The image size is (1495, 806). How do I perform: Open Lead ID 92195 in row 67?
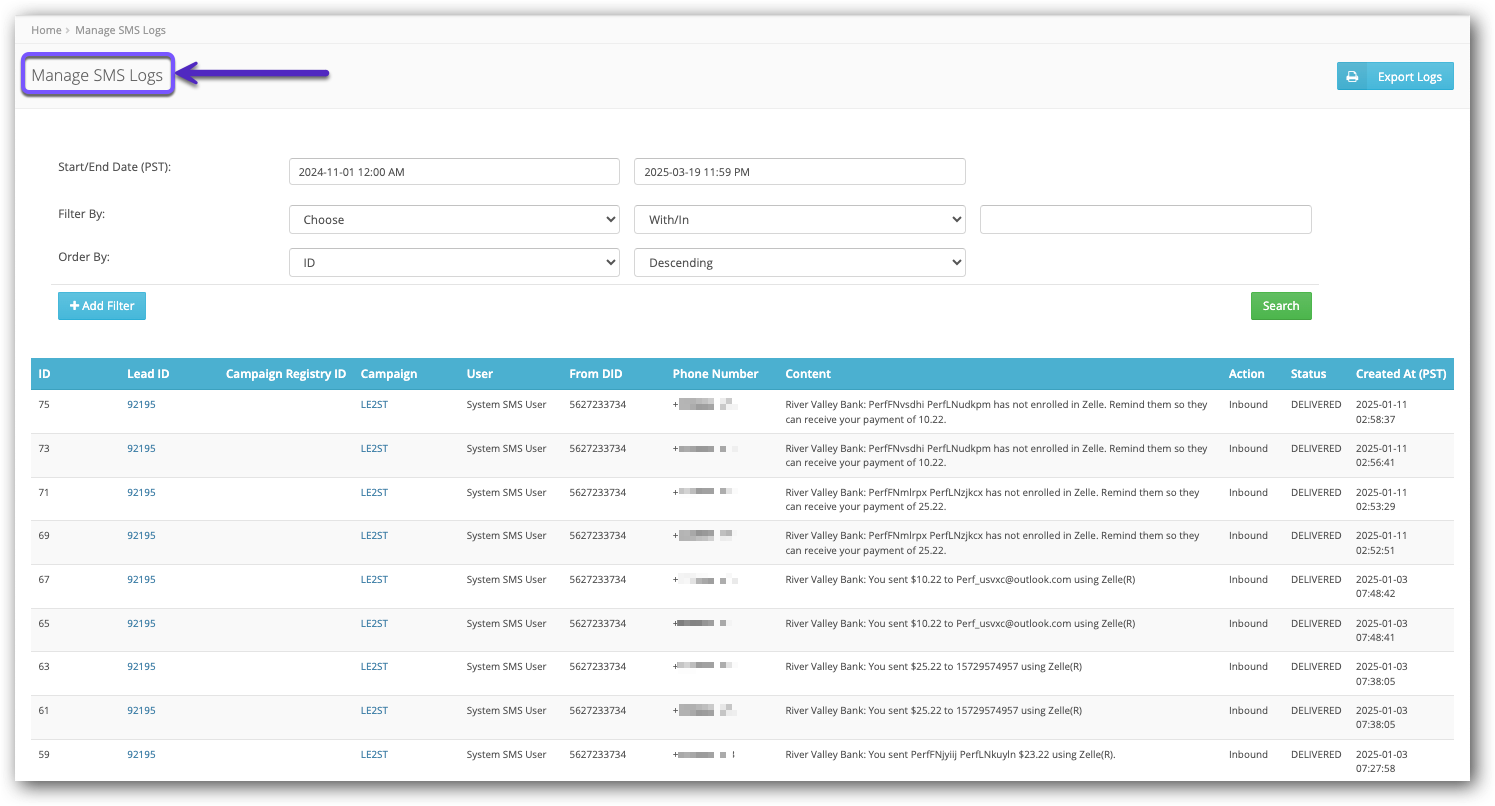click(141, 580)
